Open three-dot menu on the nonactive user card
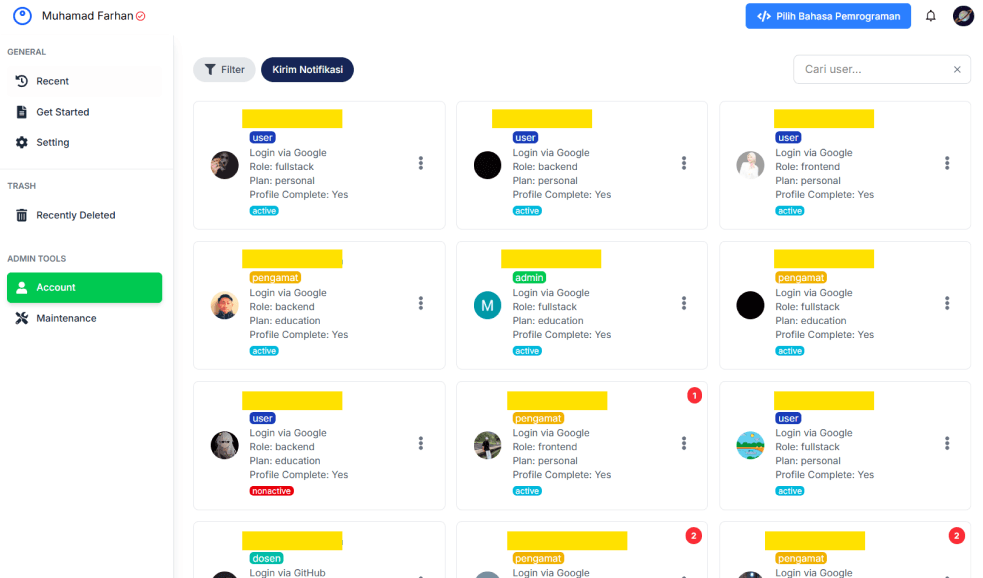 [421, 443]
